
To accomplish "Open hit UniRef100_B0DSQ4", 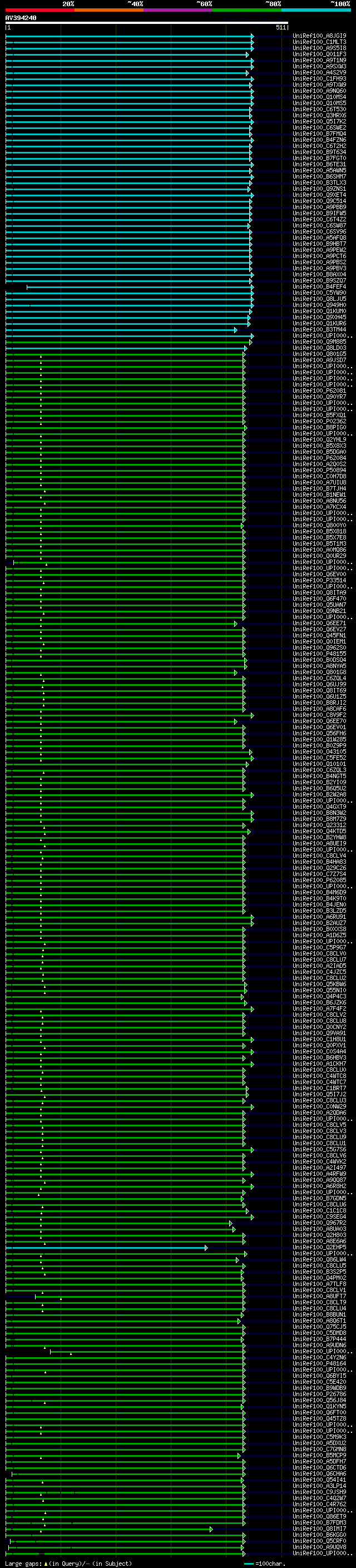I will click(x=319, y=660).
